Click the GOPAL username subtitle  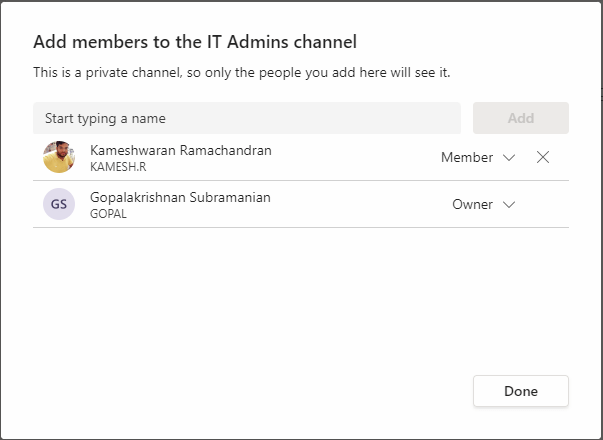click(x=108, y=214)
